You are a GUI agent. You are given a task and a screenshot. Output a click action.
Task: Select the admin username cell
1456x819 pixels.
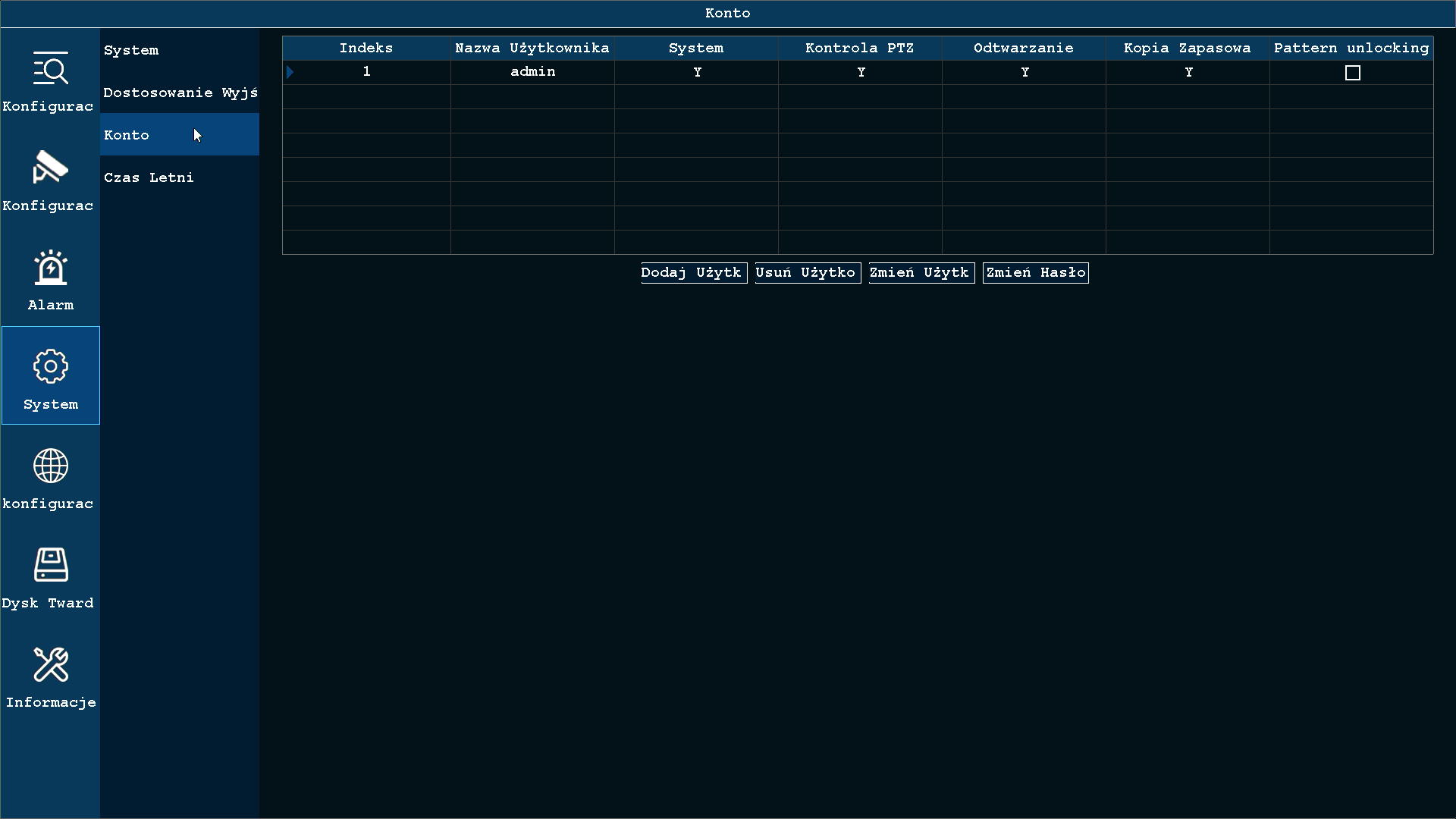click(x=532, y=72)
